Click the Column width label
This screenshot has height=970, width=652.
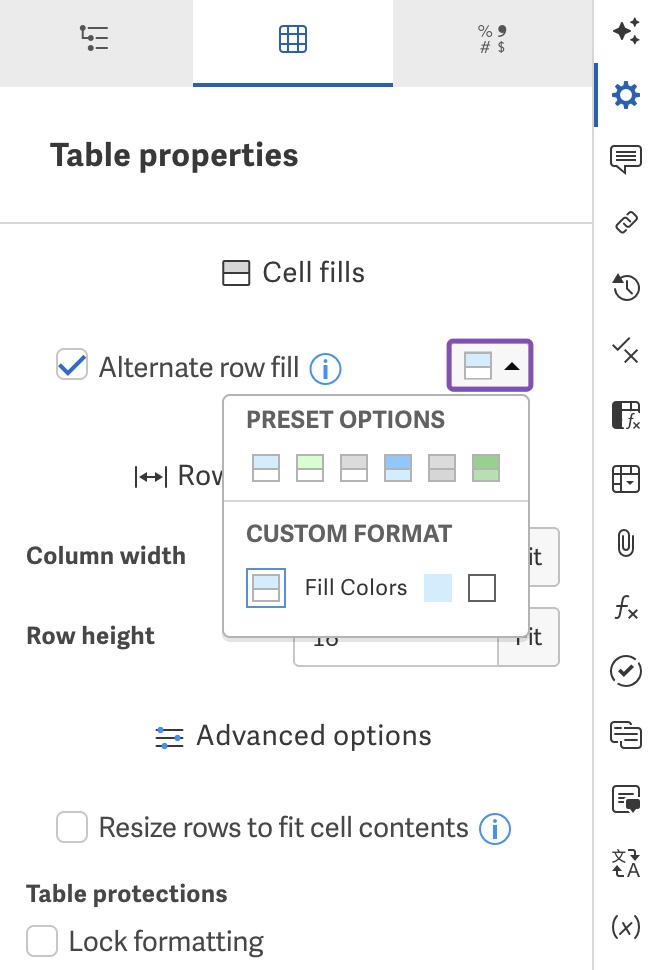tap(106, 556)
